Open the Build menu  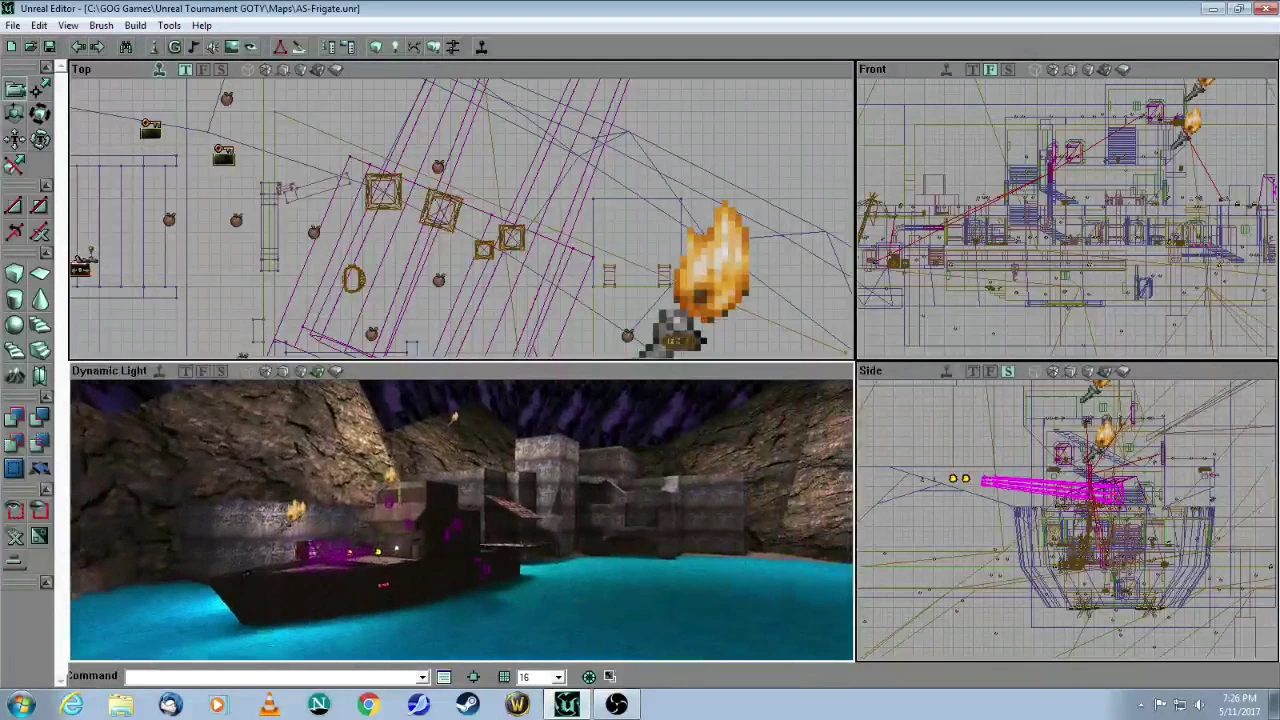[135, 25]
